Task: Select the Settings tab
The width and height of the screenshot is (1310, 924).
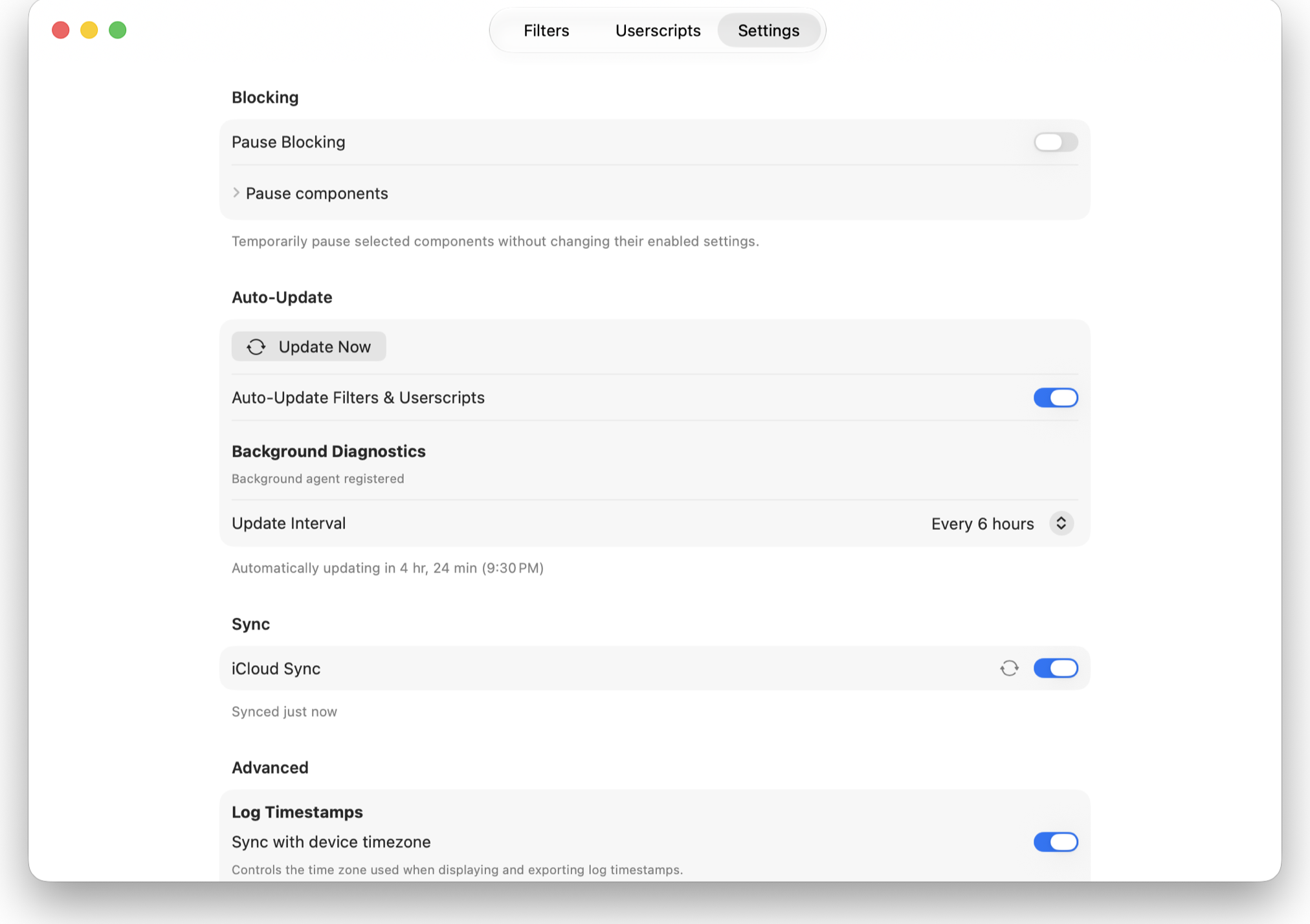Action: point(768,30)
